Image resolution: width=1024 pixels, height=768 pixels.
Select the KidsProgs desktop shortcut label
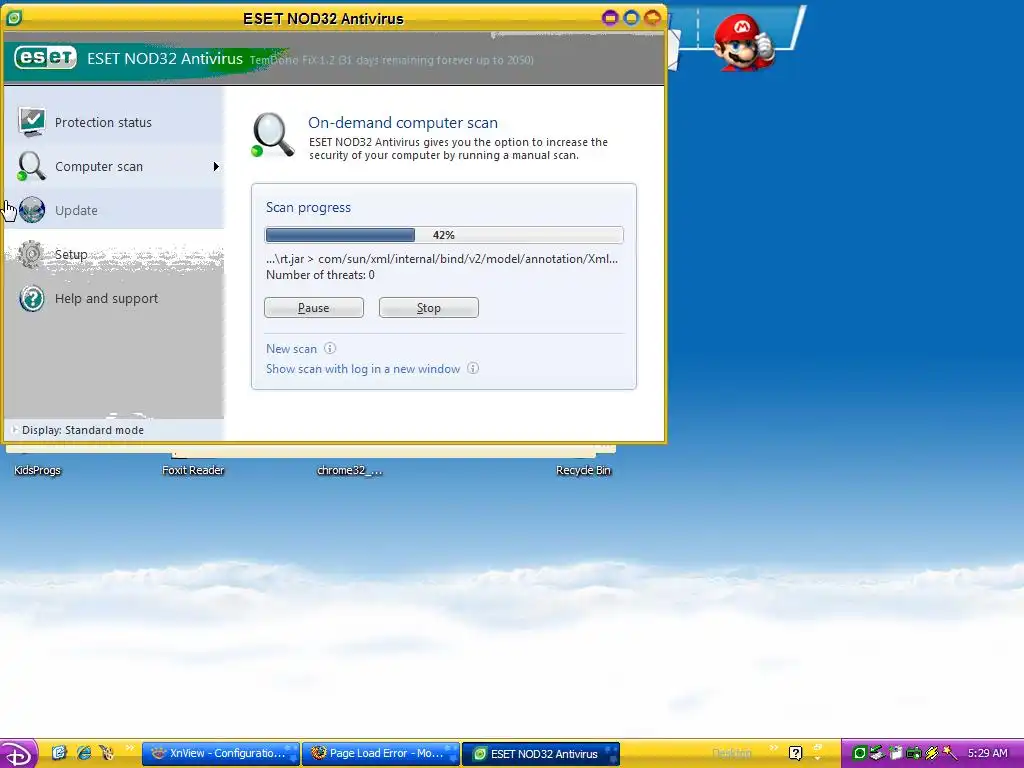[x=37, y=470]
